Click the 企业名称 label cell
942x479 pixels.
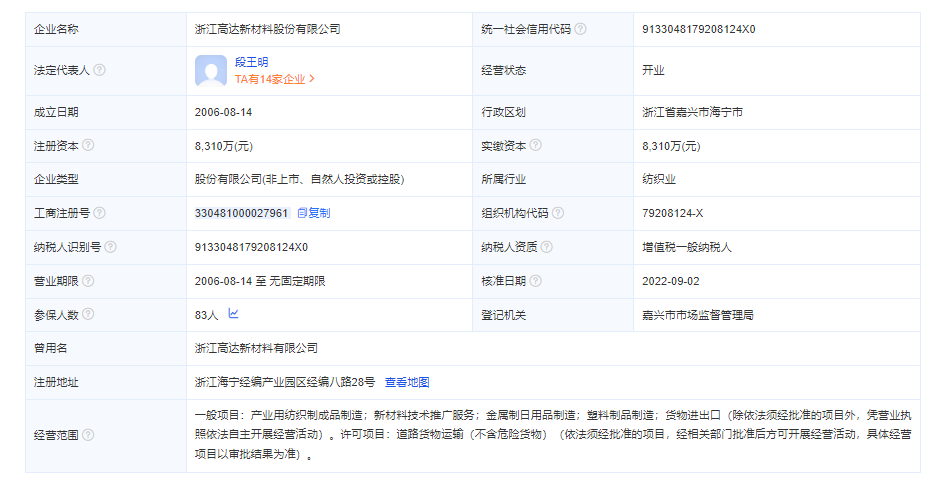[x=106, y=29]
